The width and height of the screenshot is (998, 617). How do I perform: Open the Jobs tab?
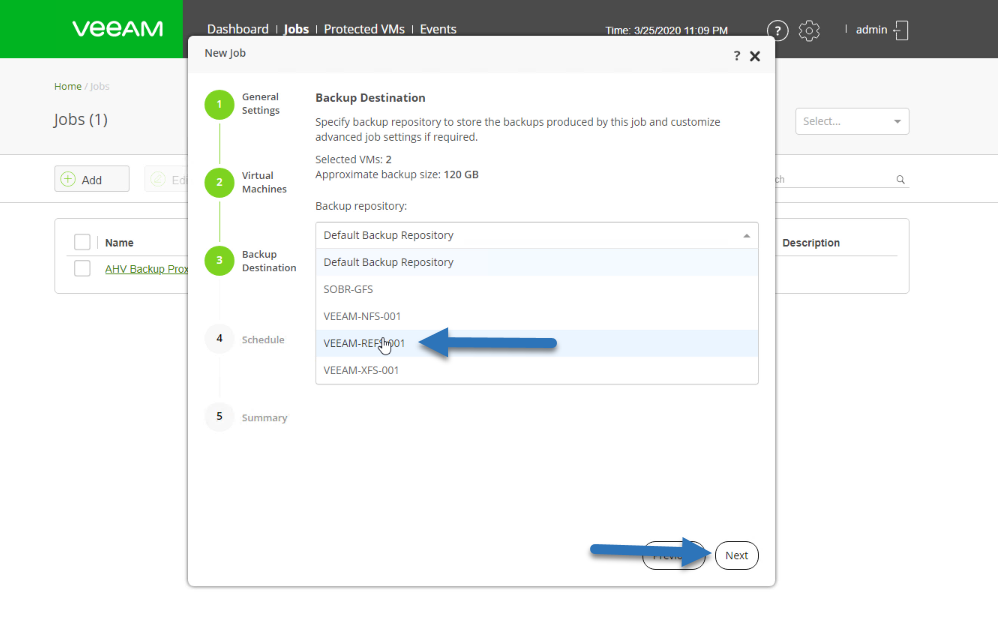tap(296, 29)
